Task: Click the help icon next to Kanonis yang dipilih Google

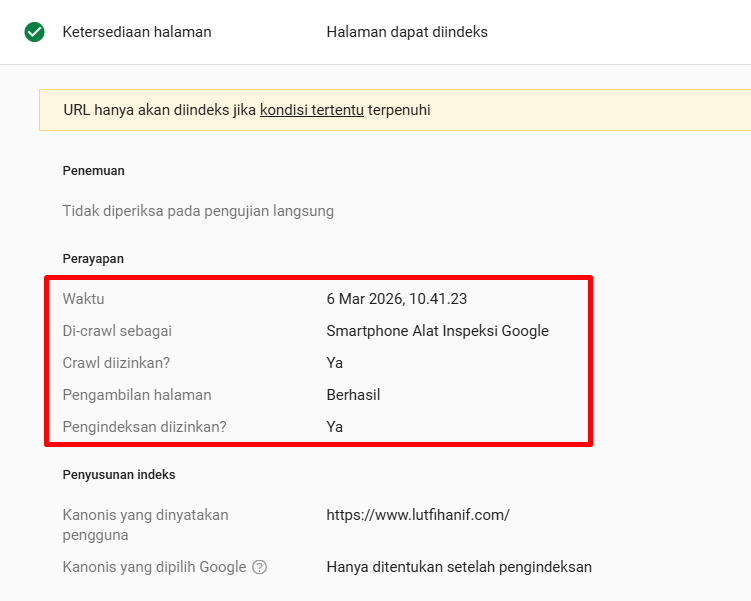Action: [260, 567]
